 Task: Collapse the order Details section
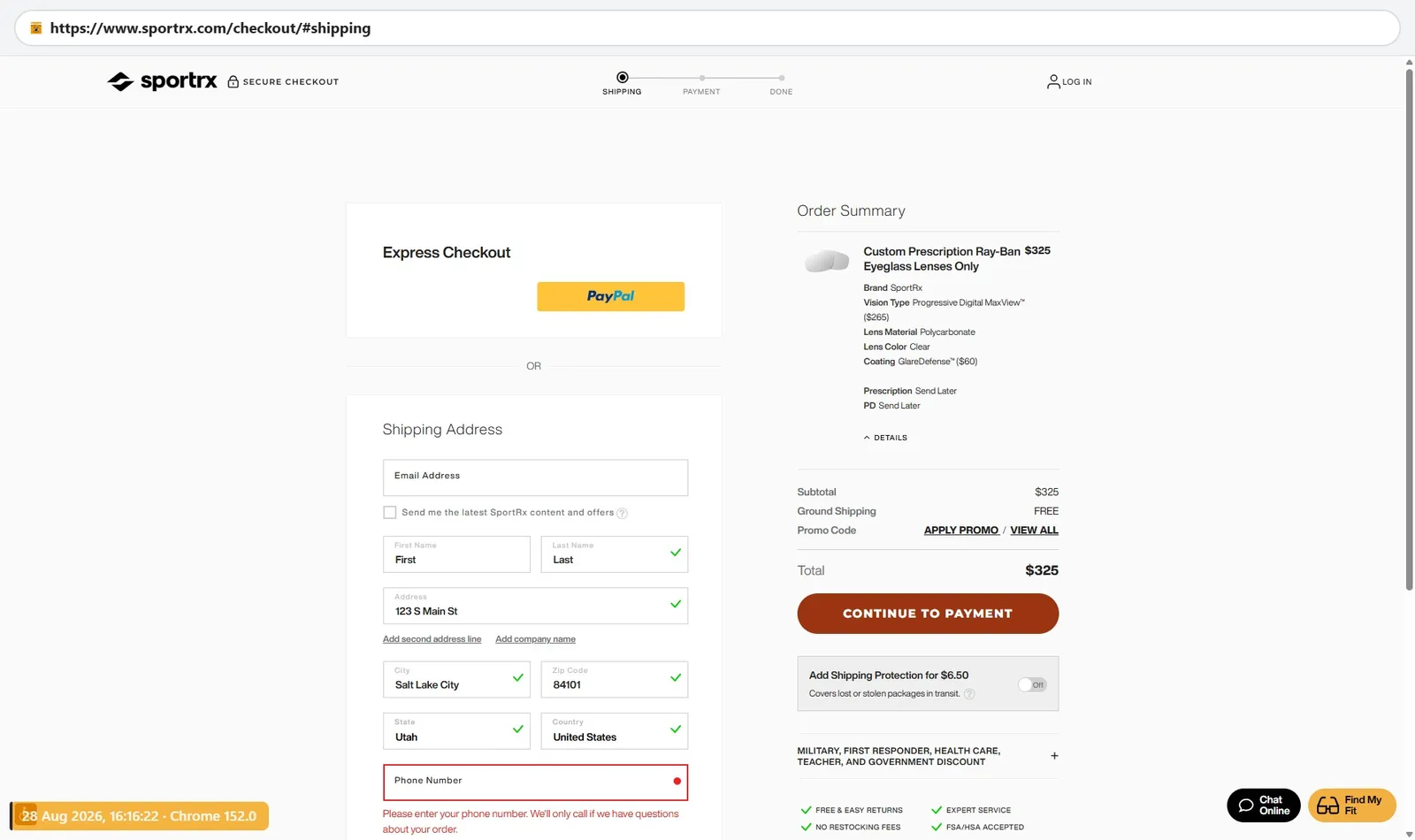(x=885, y=438)
